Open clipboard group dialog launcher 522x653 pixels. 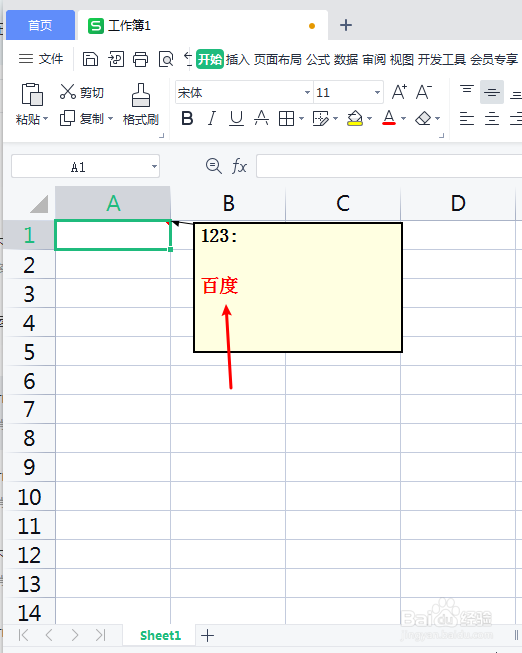pos(162,136)
